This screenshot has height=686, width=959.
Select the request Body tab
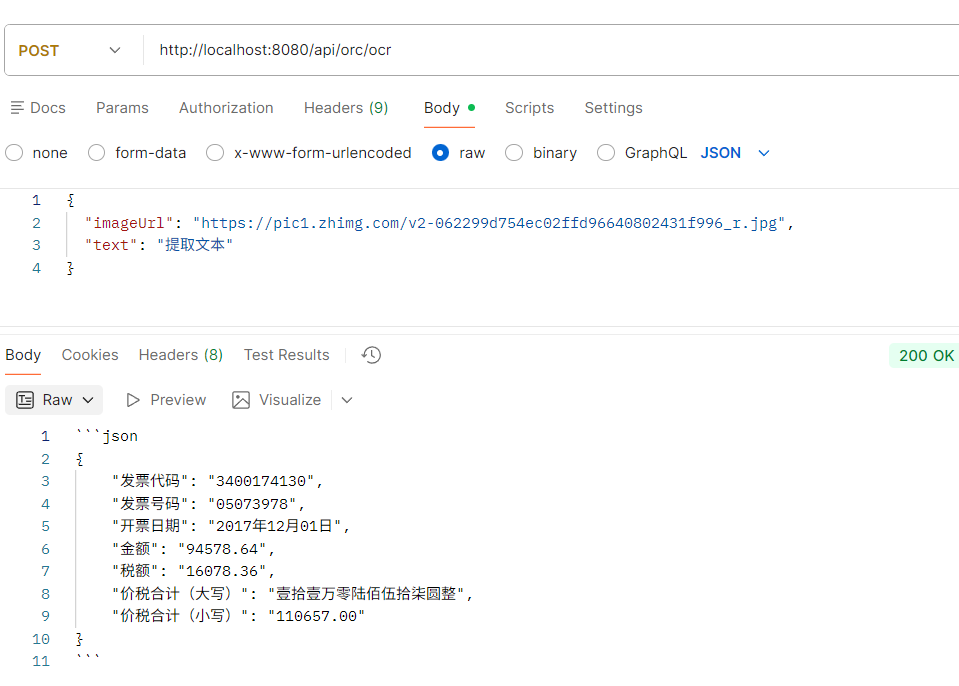coord(449,108)
